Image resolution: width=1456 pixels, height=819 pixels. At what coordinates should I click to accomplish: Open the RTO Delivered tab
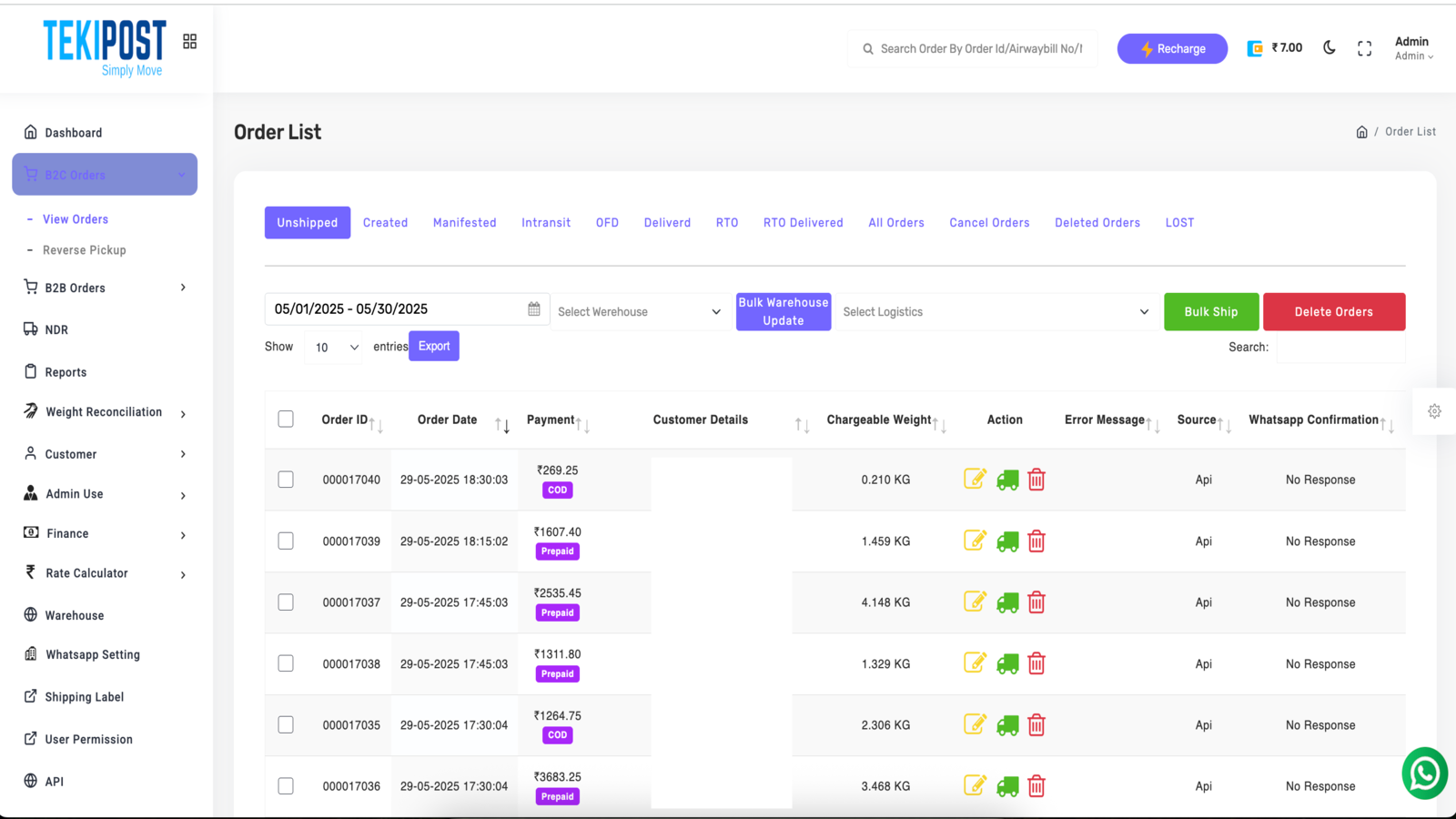click(803, 223)
